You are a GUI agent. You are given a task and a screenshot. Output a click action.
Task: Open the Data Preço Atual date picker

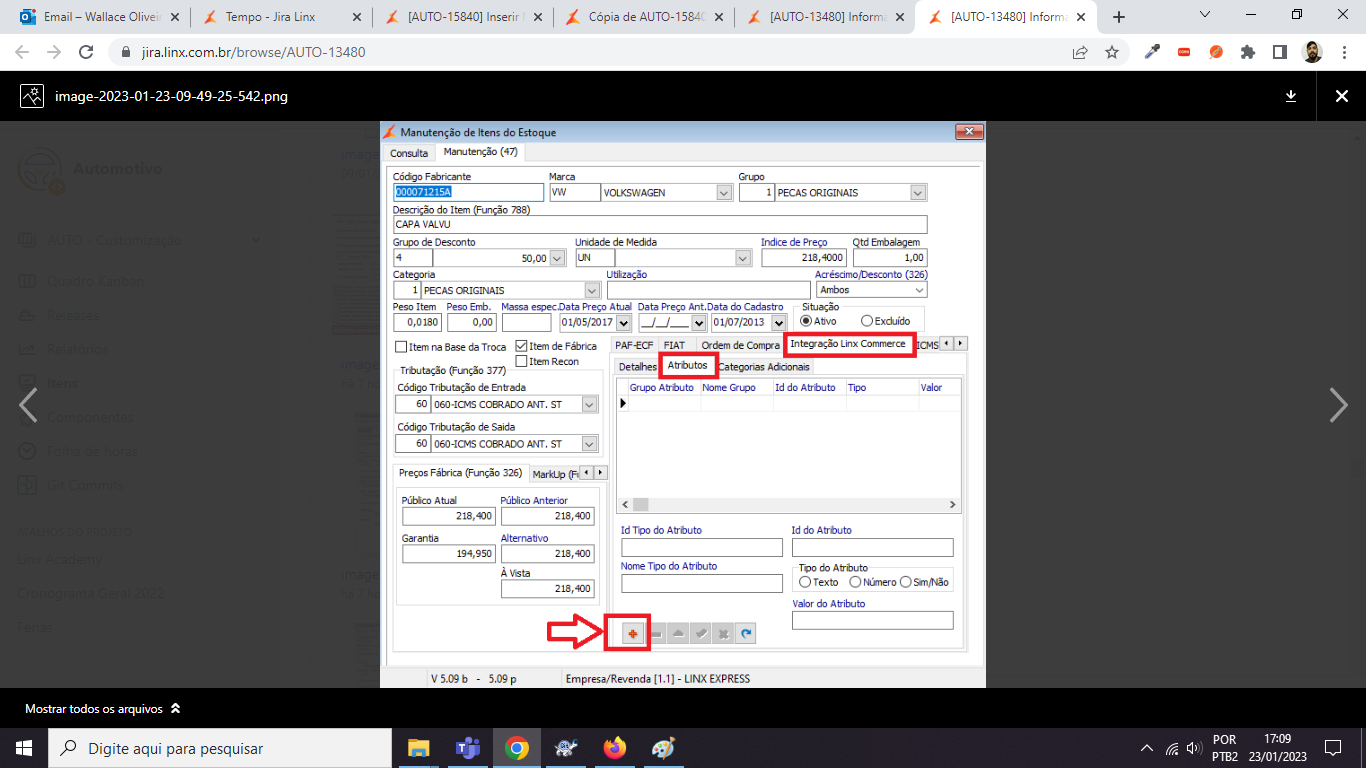pos(624,323)
